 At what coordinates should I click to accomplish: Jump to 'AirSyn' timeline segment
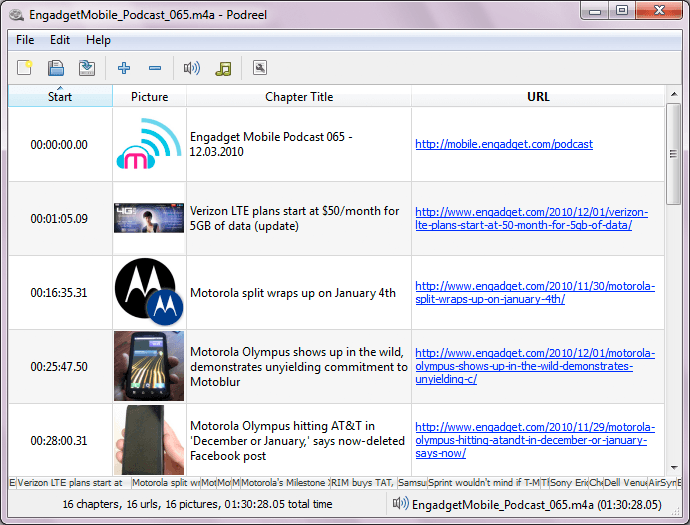(662, 483)
